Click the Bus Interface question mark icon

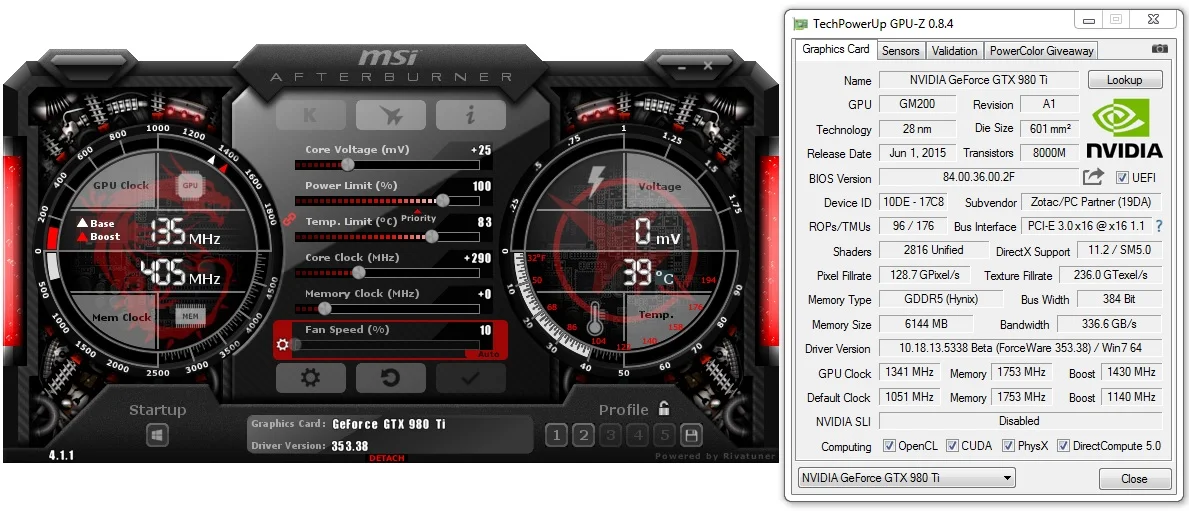click(1157, 226)
